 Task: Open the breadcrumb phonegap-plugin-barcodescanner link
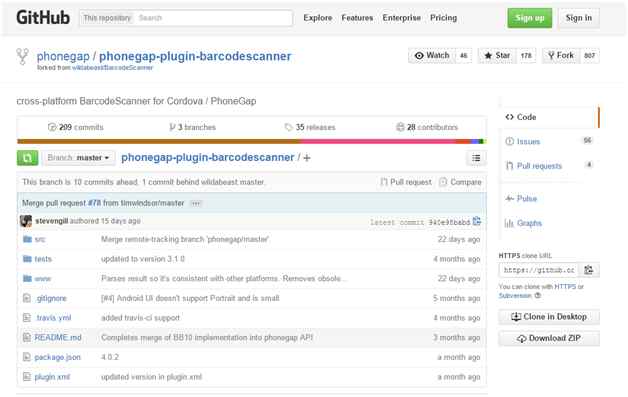207,157
